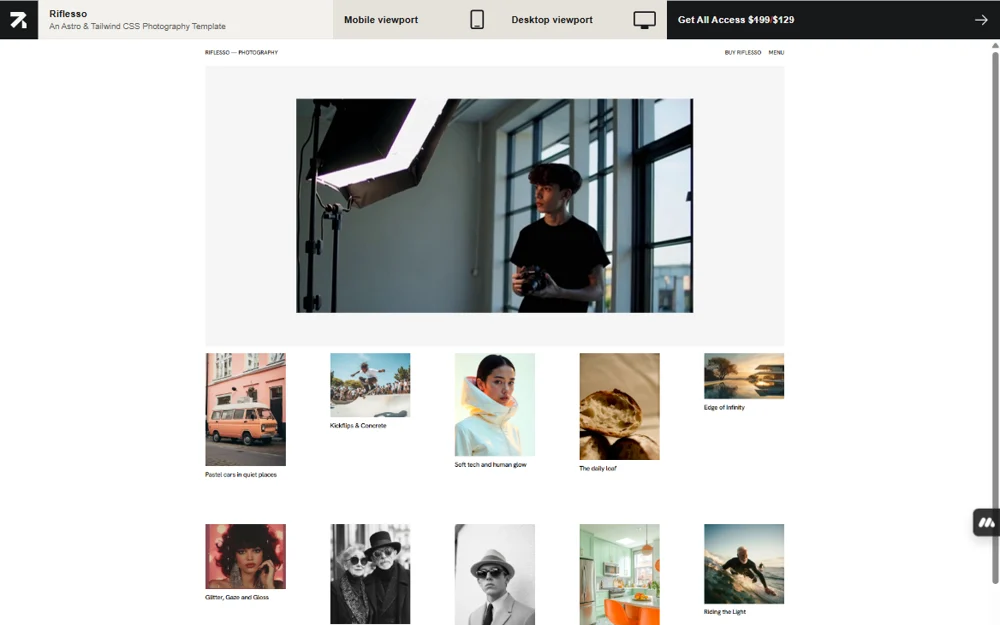Open the man in hat and sunglasses photo

coord(494,575)
